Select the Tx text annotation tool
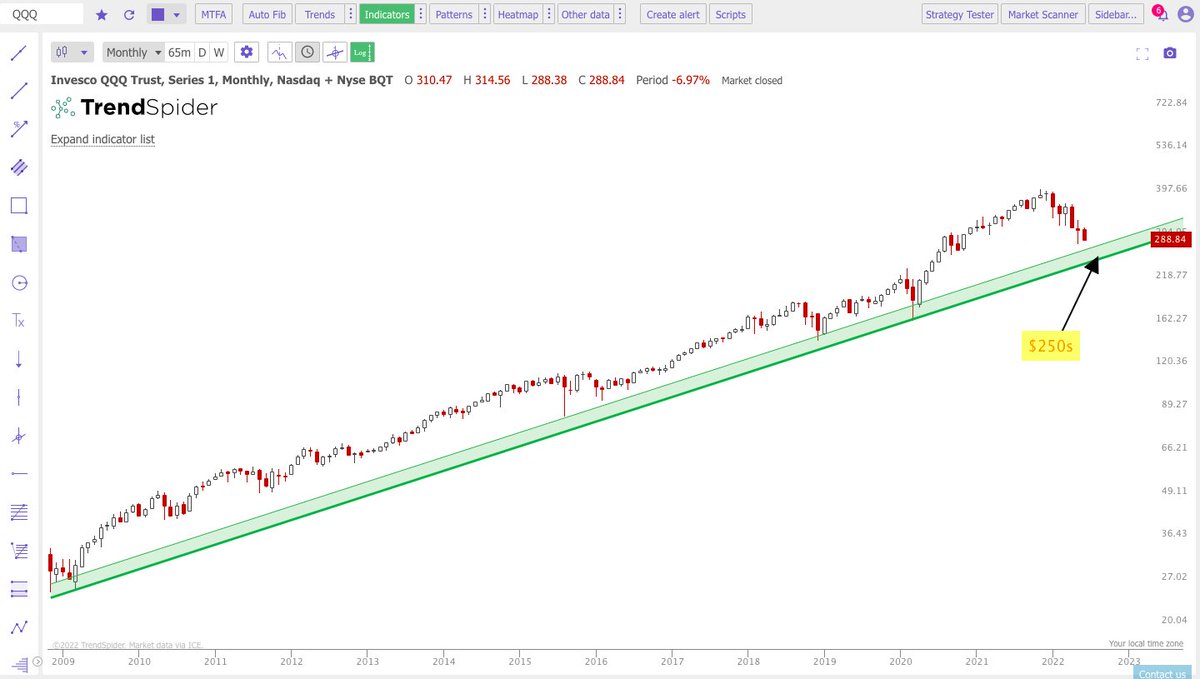Viewport: 1200px width, 679px height. [18, 321]
